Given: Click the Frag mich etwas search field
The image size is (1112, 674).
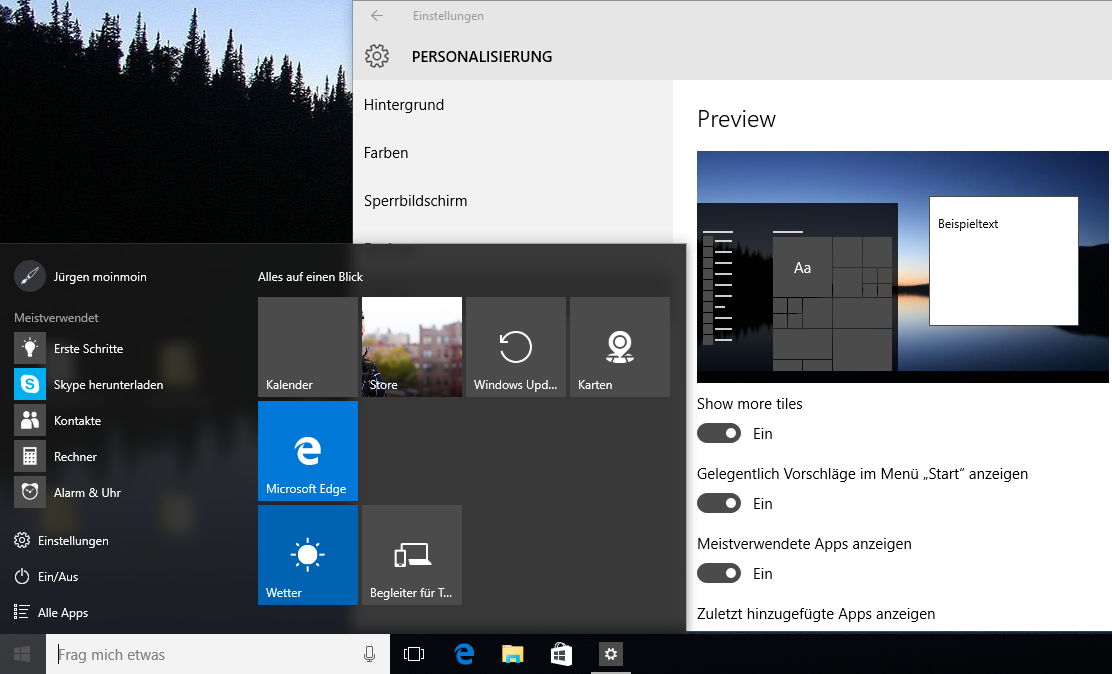Looking at the screenshot, I should pyautogui.click(x=200, y=654).
